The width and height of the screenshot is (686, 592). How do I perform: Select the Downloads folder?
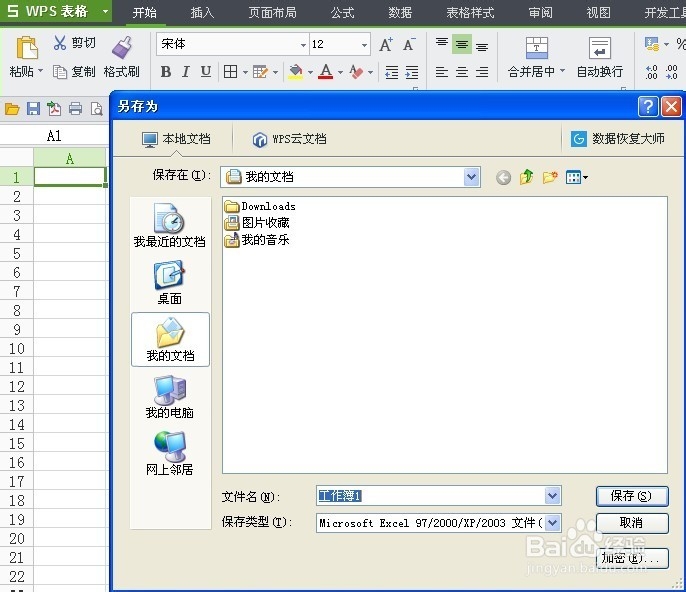click(260, 206)
